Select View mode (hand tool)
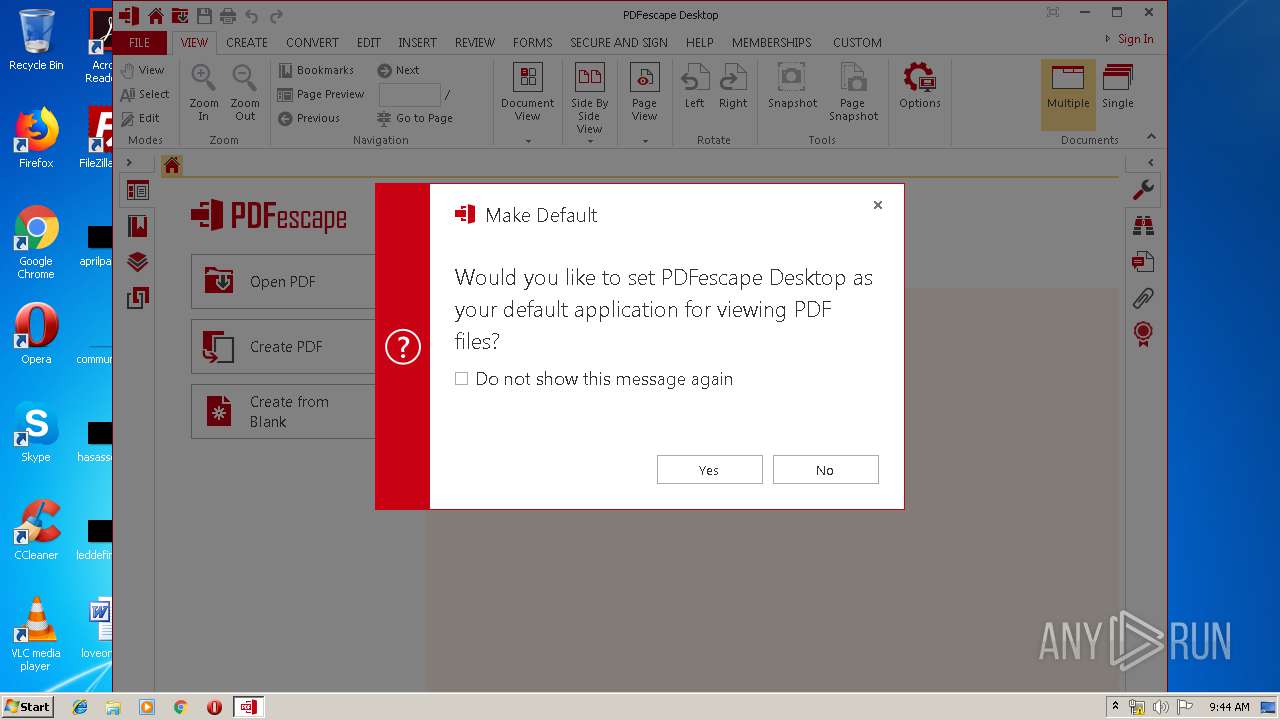 (142, 70)
